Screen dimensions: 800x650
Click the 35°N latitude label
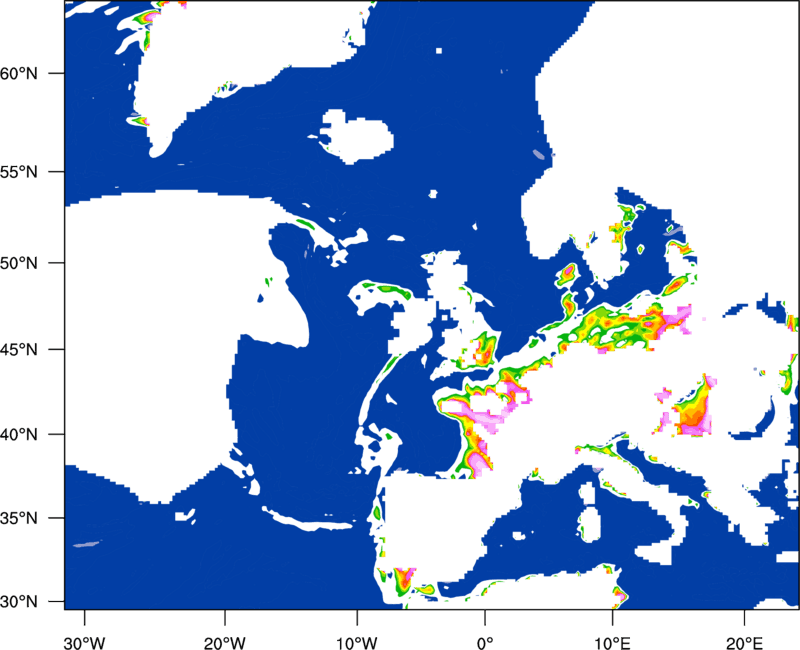pyautogui.click(x=19, y=518)
